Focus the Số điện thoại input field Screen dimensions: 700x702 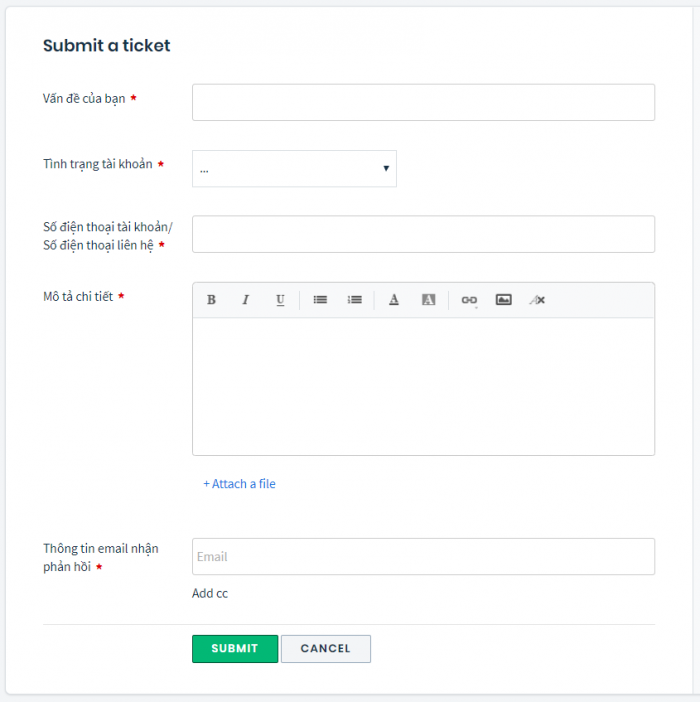pyautogui.click(x=423, y=234)
